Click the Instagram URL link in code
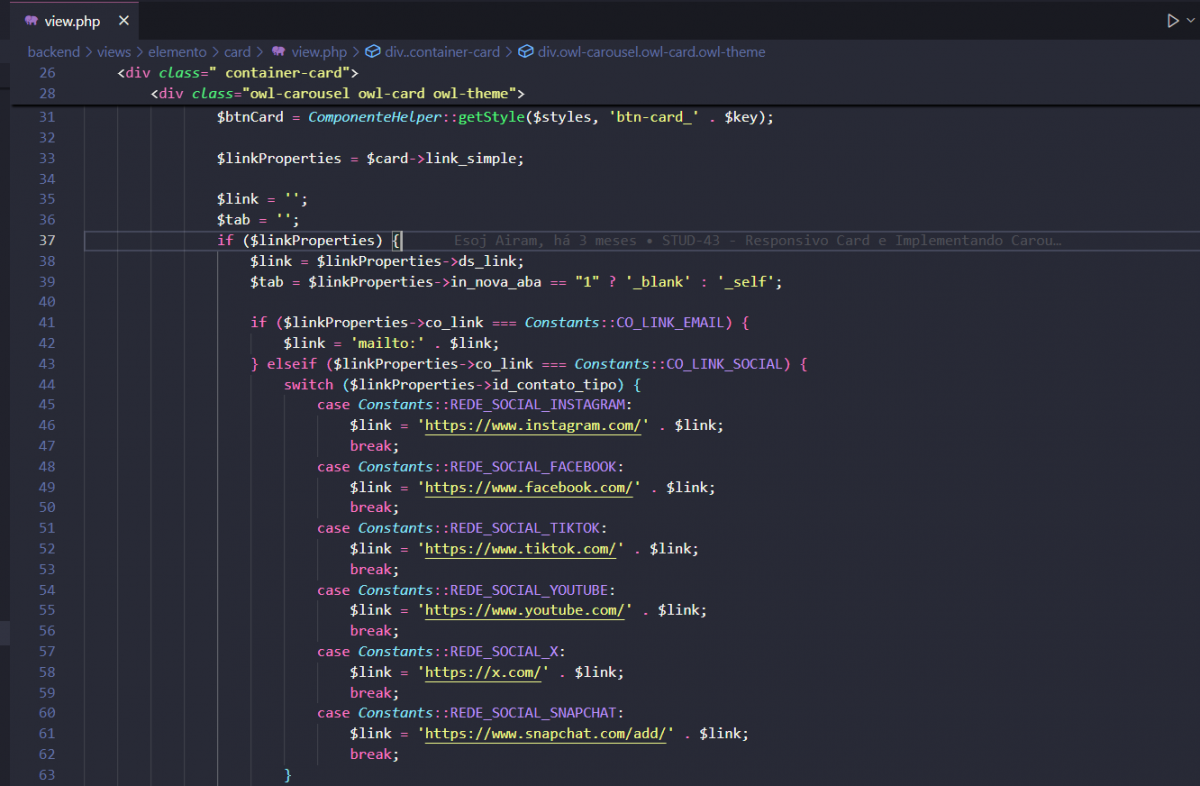The image size is (1200, 786). point(532,425)
